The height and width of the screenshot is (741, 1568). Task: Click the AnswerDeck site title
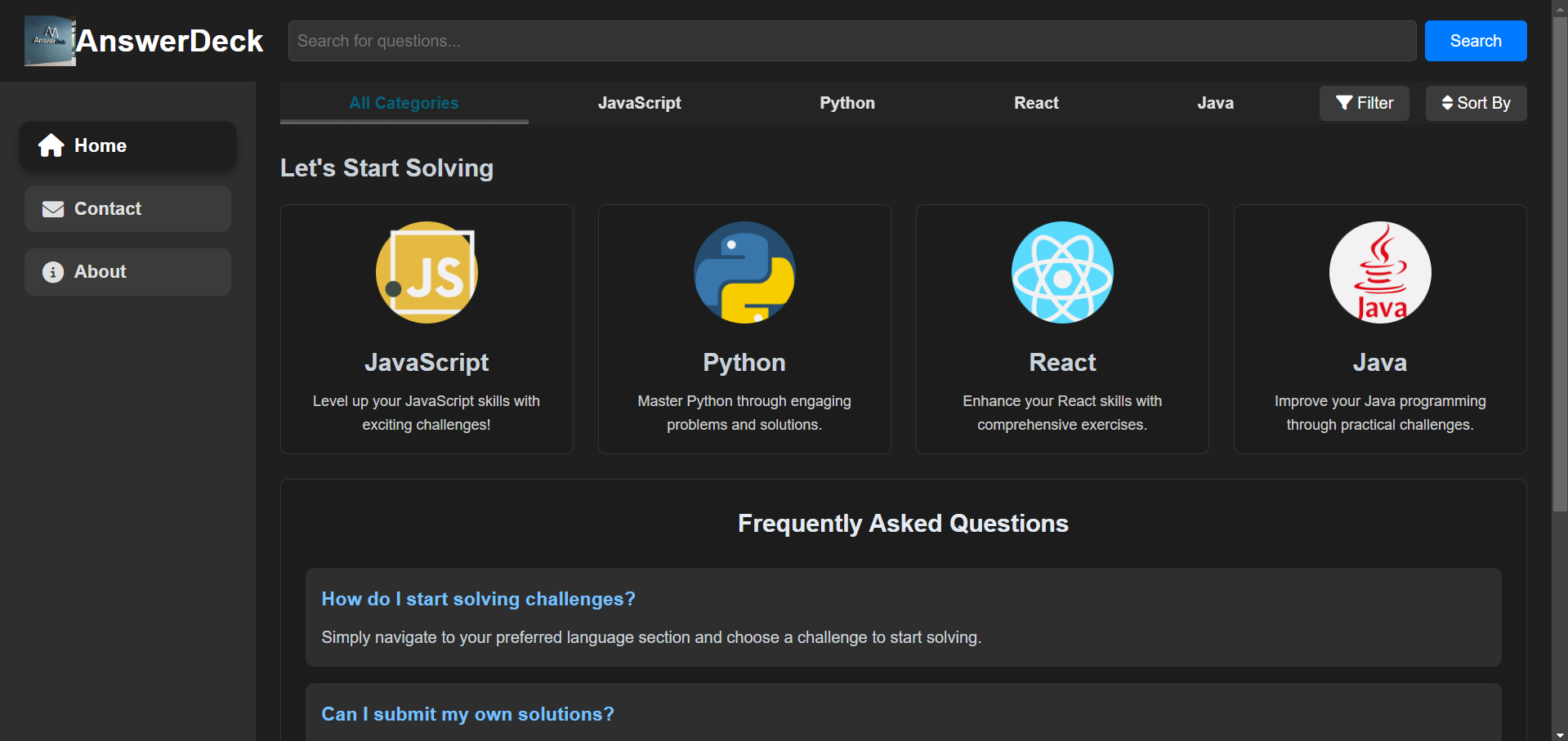169,41
